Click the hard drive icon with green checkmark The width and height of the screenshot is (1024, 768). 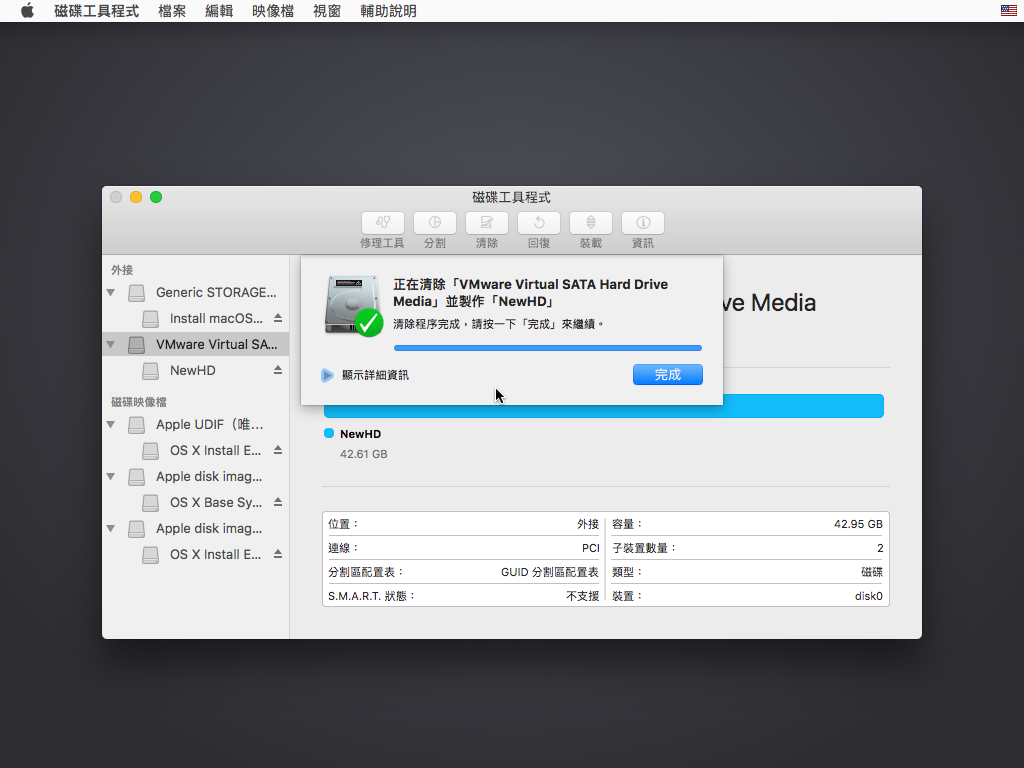click(x=353, y=306)
